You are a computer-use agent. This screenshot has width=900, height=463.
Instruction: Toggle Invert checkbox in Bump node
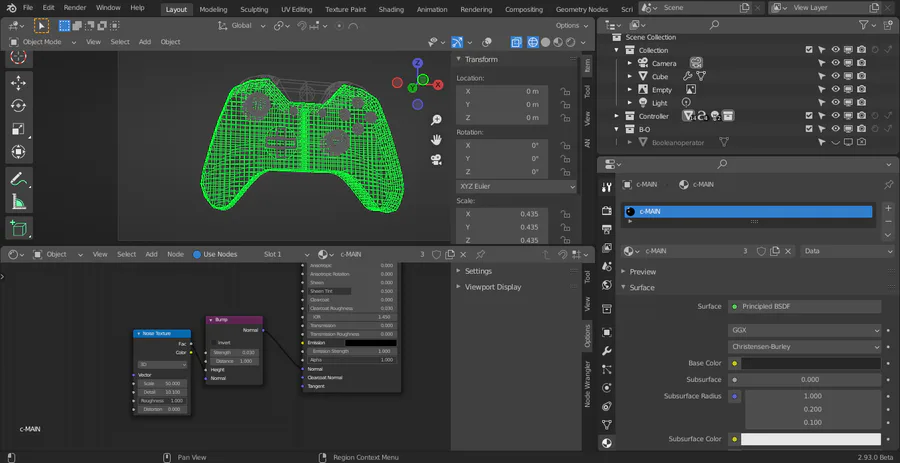(x=215, y=343)
